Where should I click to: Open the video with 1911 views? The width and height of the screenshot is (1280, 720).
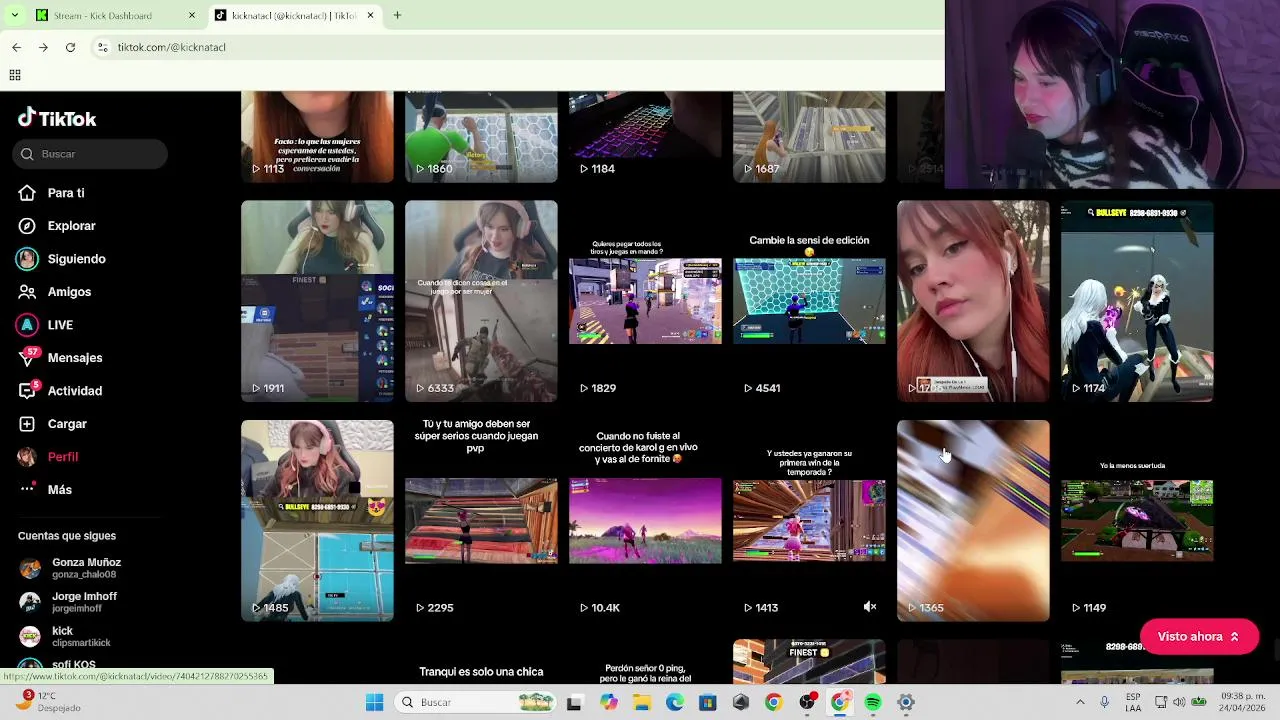click(317, 301)
